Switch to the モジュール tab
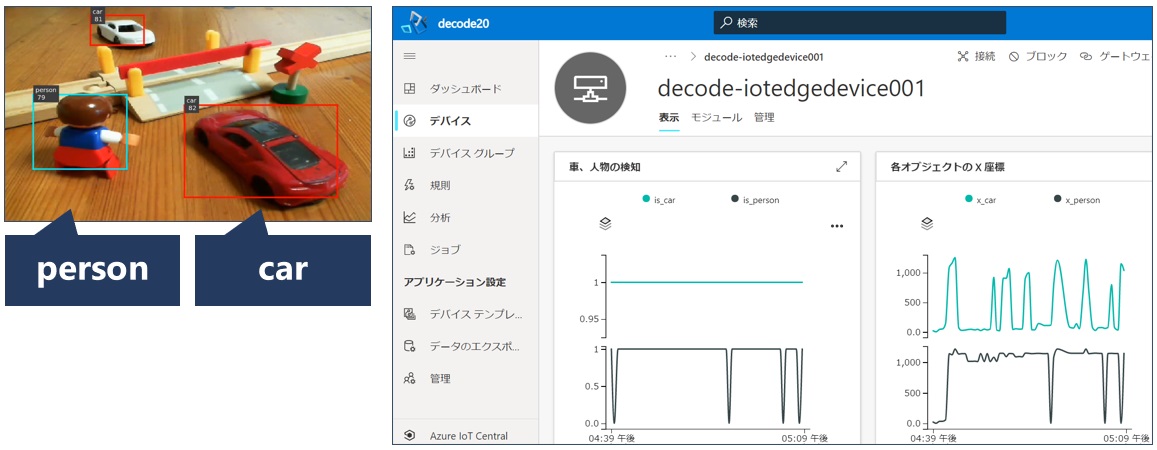Screen dimensions: 1157x450 click(716, 117)
